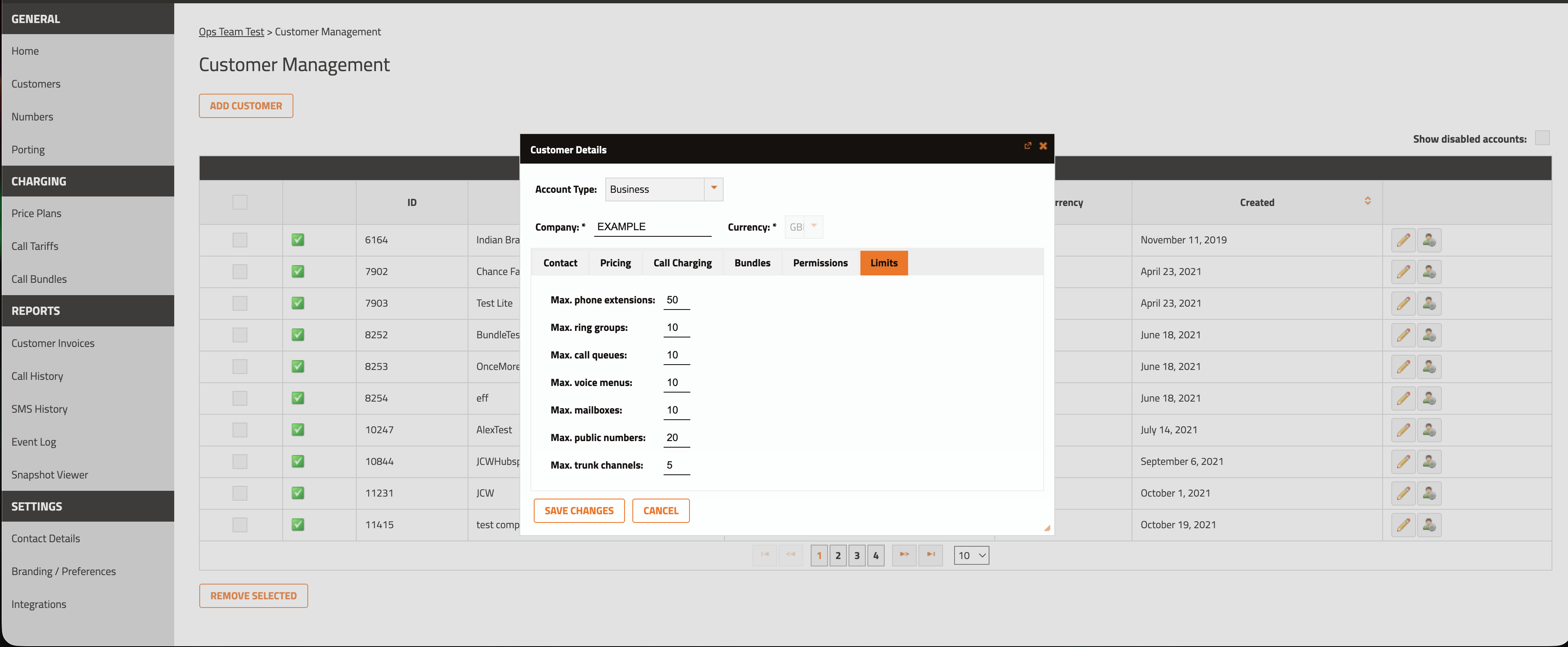Edit the Company name field

[x=653, y=226]
